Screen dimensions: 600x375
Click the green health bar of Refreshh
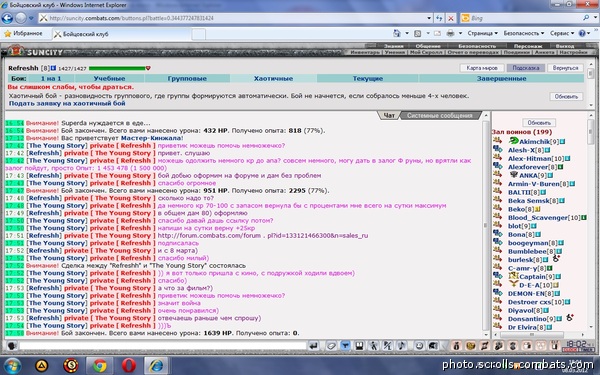[x=117, y=68]
